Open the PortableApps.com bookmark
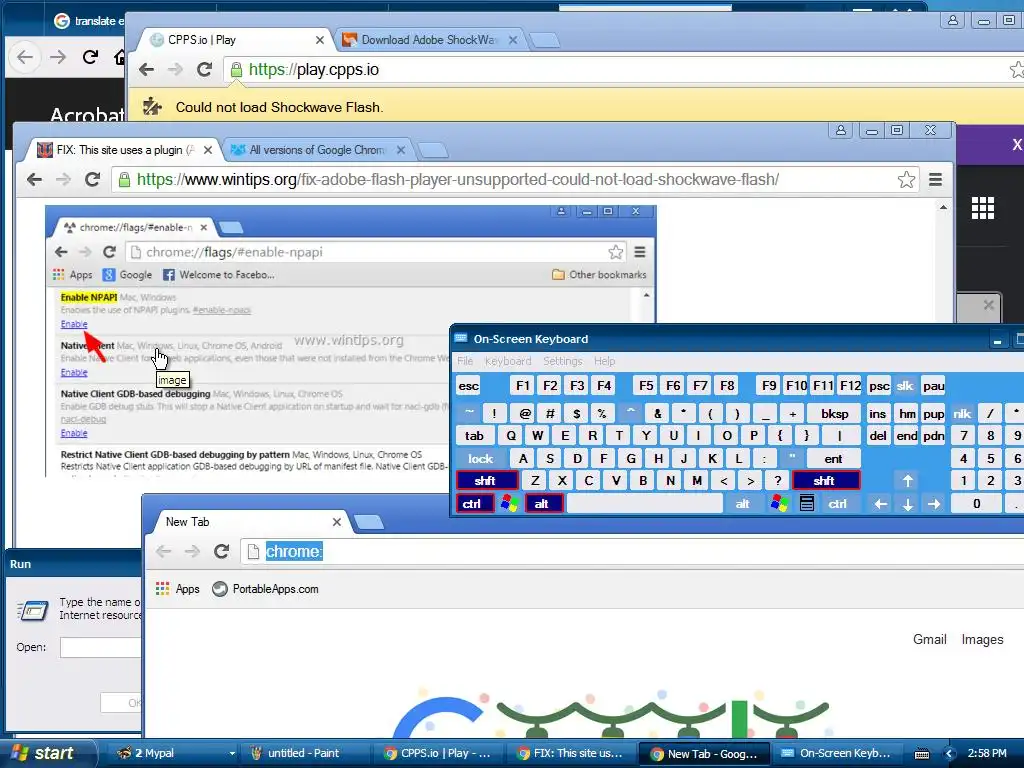 click(x=266, y=588)
